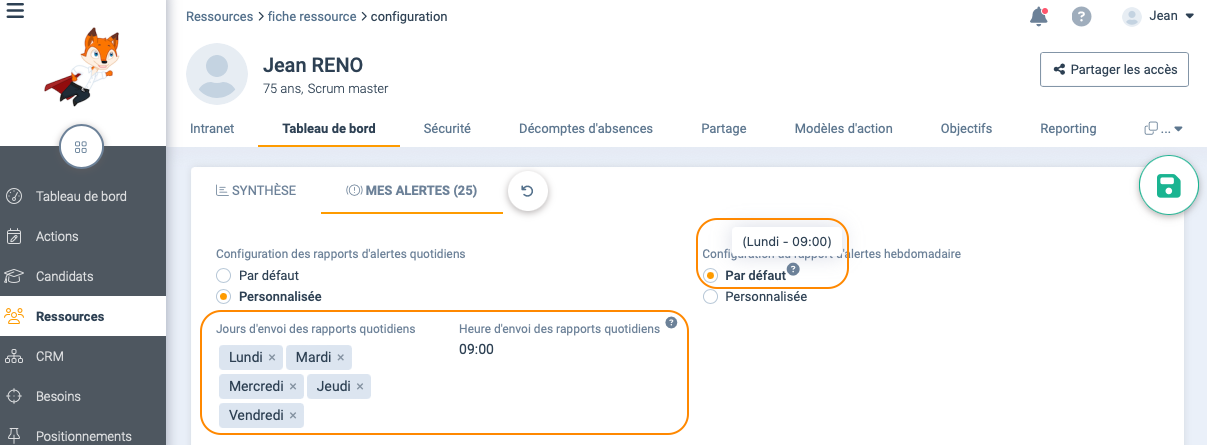
Task: Open the help question mark in header
Action: (x=1081, y=17)
